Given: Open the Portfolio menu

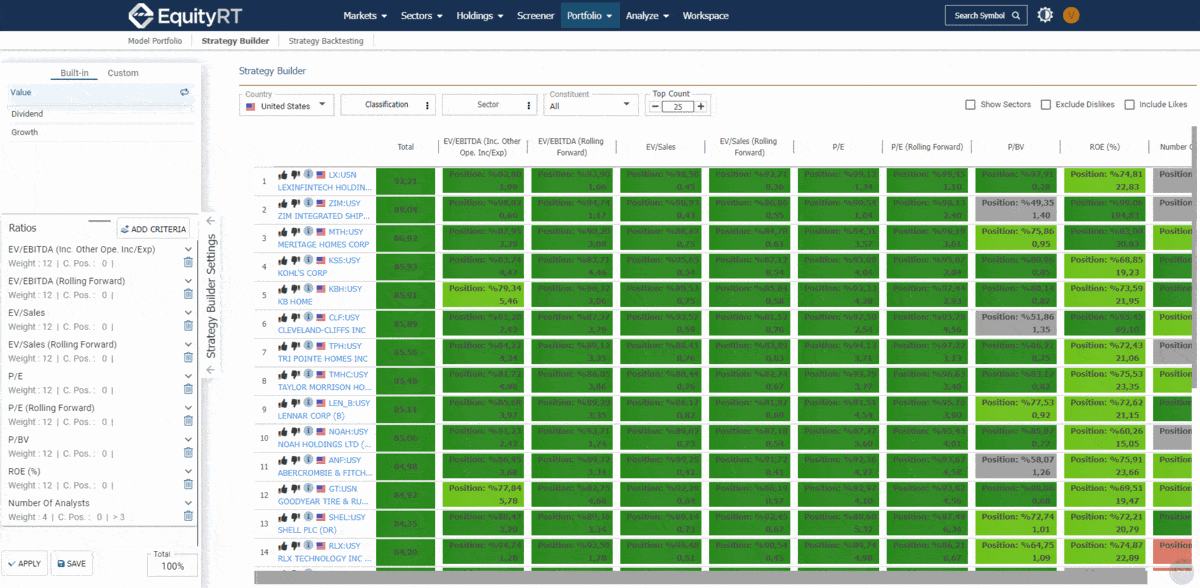Looking at the screenshot, I should click(x=589, y=16).
